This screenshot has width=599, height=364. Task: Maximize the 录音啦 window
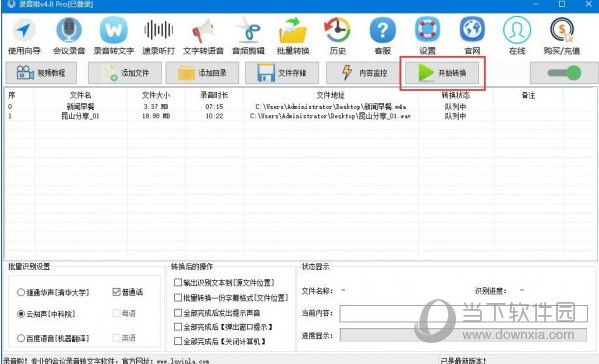(x=562, y=4)
